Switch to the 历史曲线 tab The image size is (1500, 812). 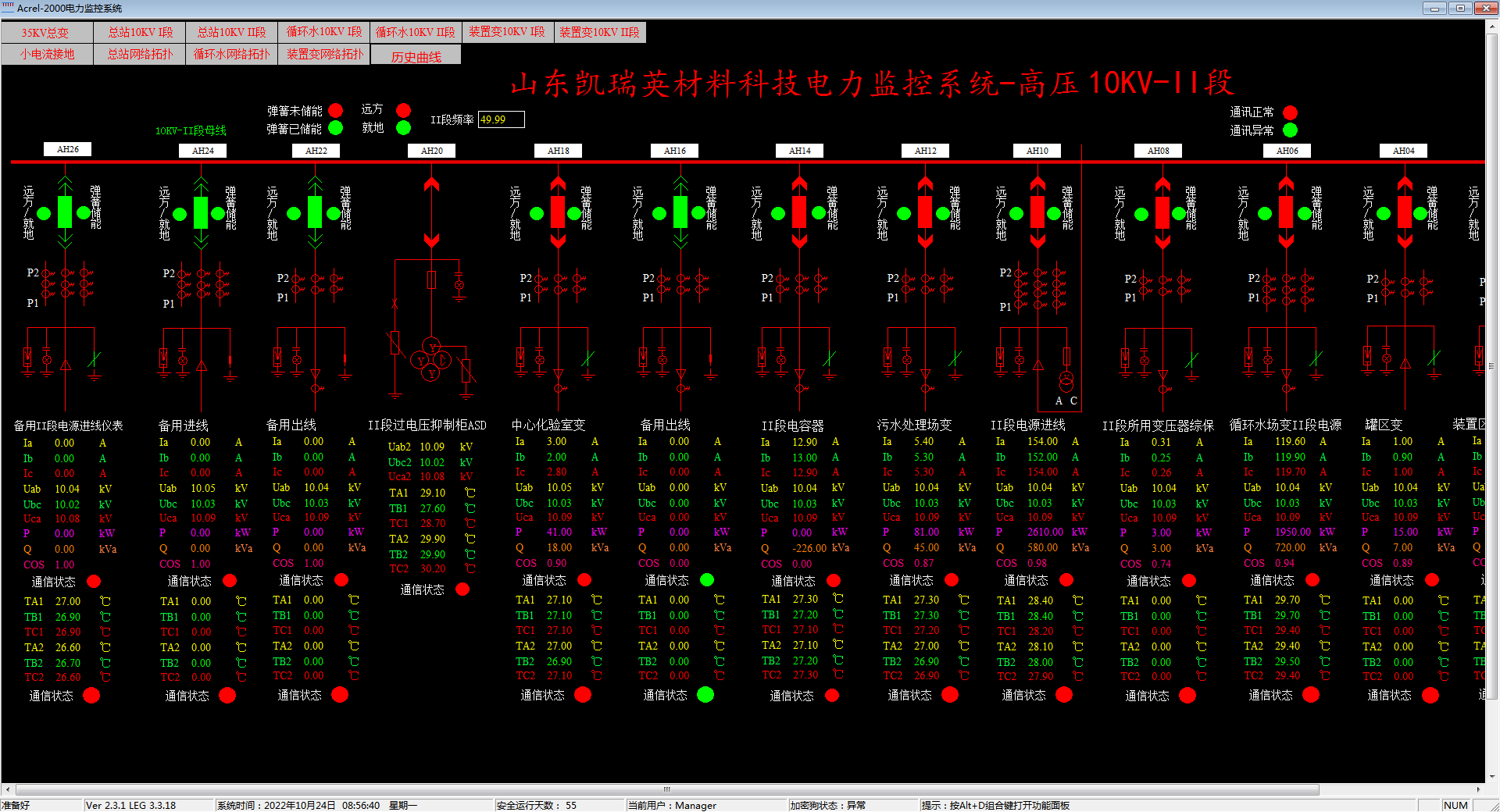click(416, 56)
